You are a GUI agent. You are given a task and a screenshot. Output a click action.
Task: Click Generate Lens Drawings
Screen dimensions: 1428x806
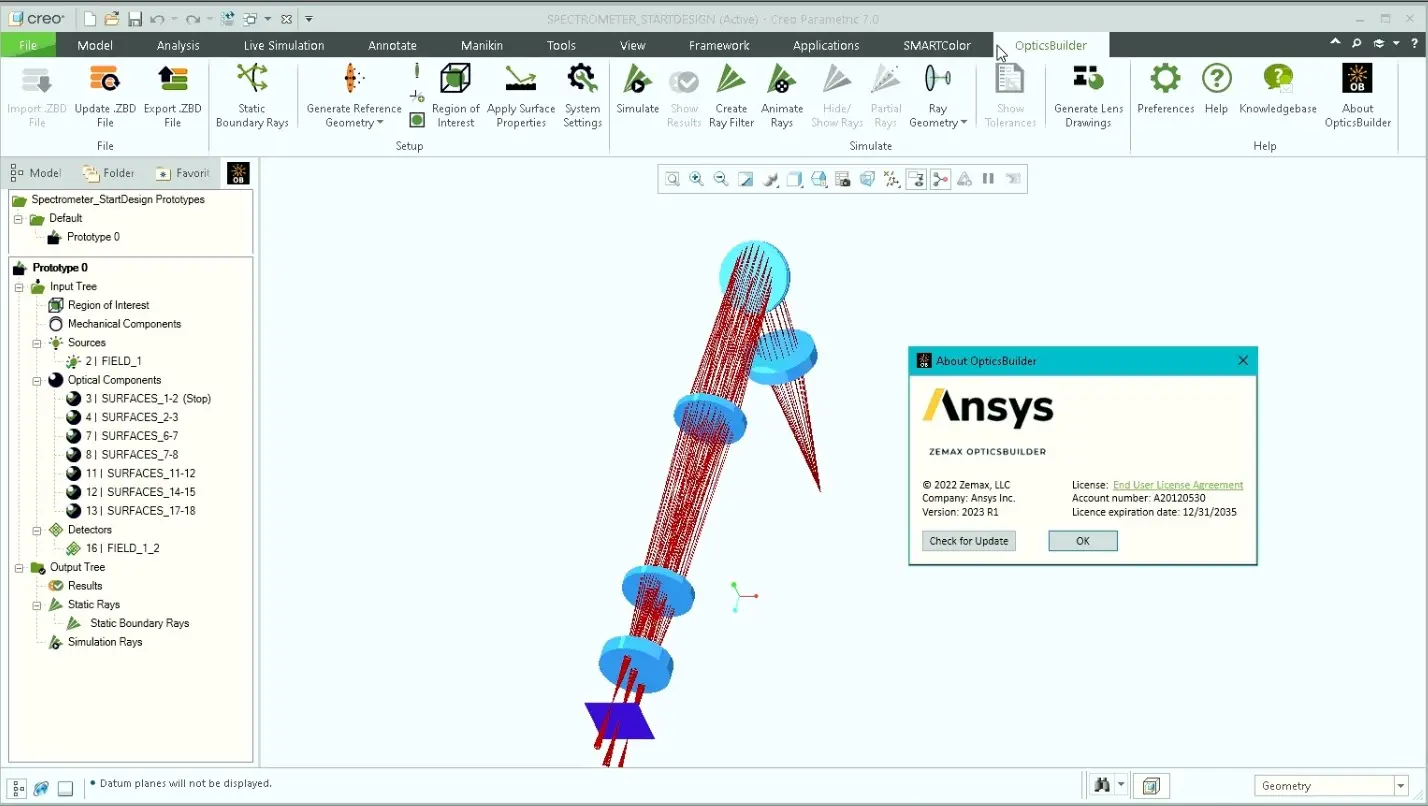(x=1088, y=96)
